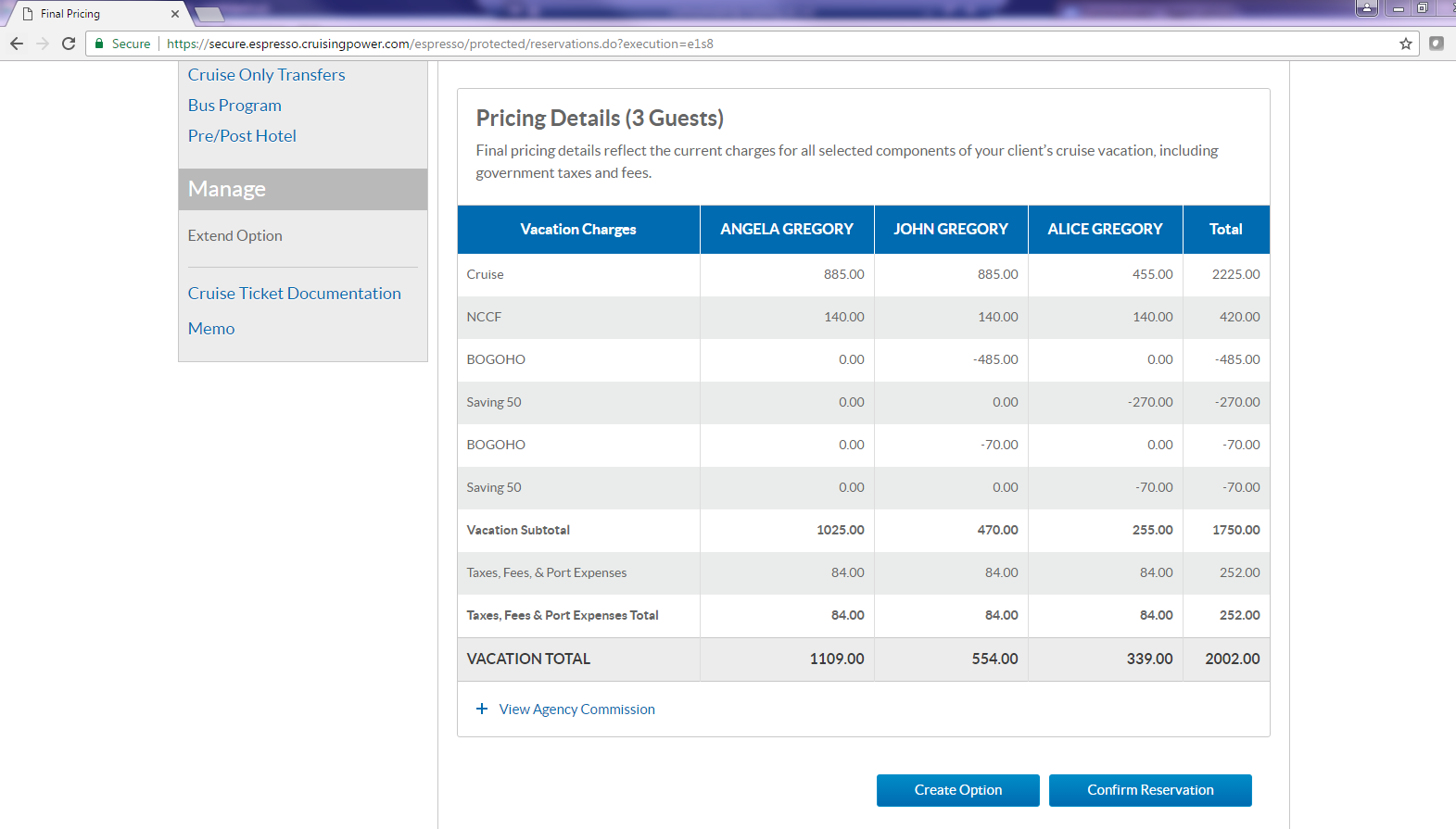The image size is (1456, 829).
Task: Expand View Agency Commission link
Action: point(576,710)
